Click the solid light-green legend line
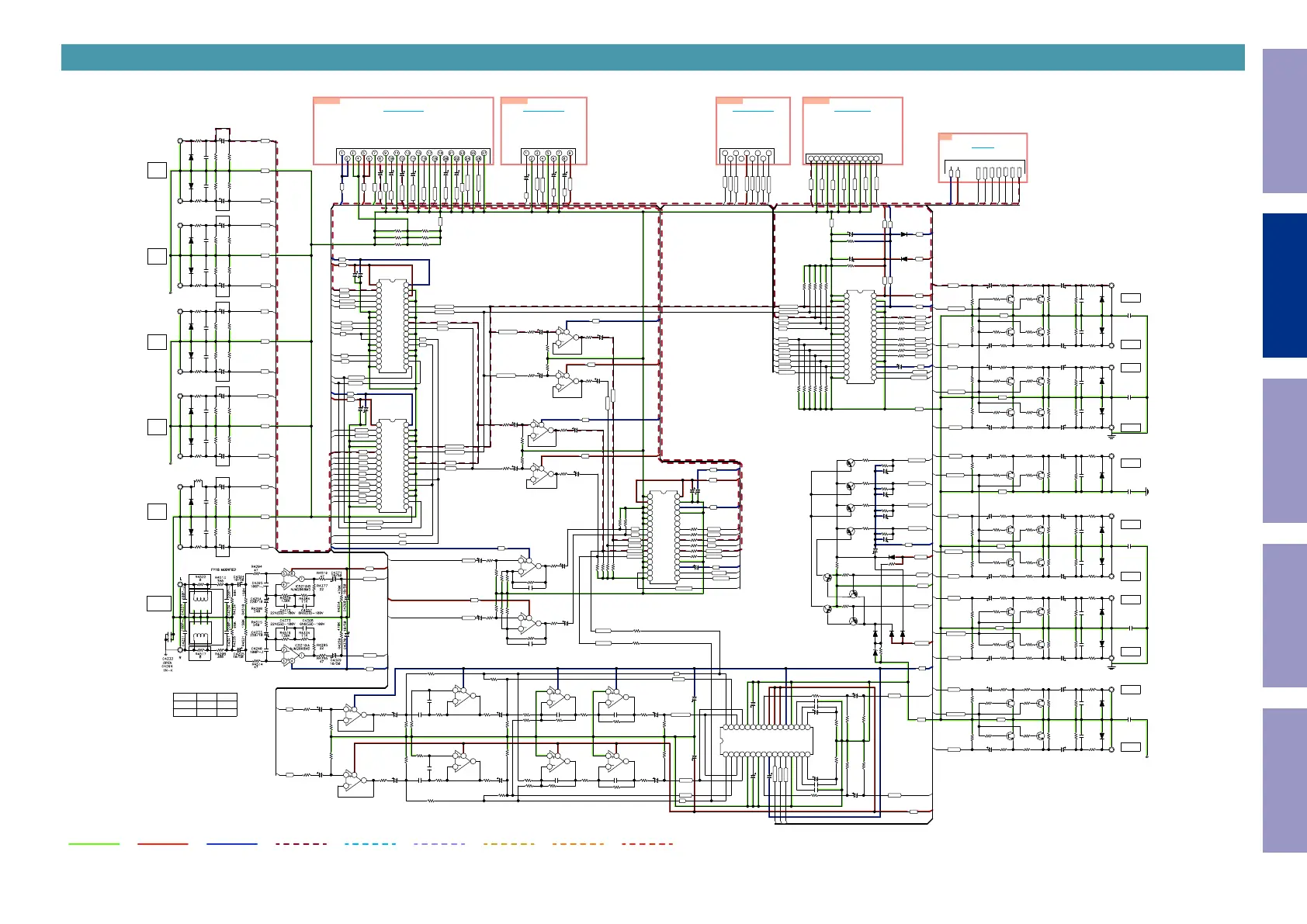1307x924 pixels. 94,843
